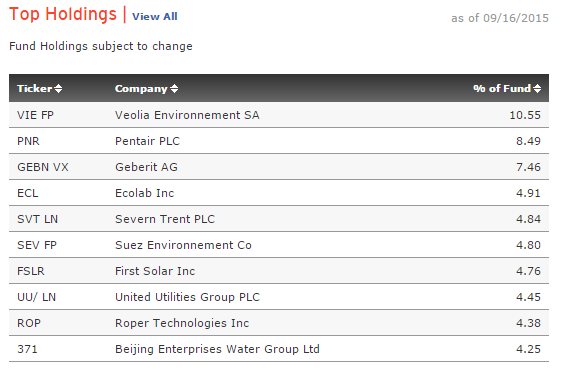Click the 10.55 percent value cell
The image size is (562, 374).
click(x=525, y=115)
